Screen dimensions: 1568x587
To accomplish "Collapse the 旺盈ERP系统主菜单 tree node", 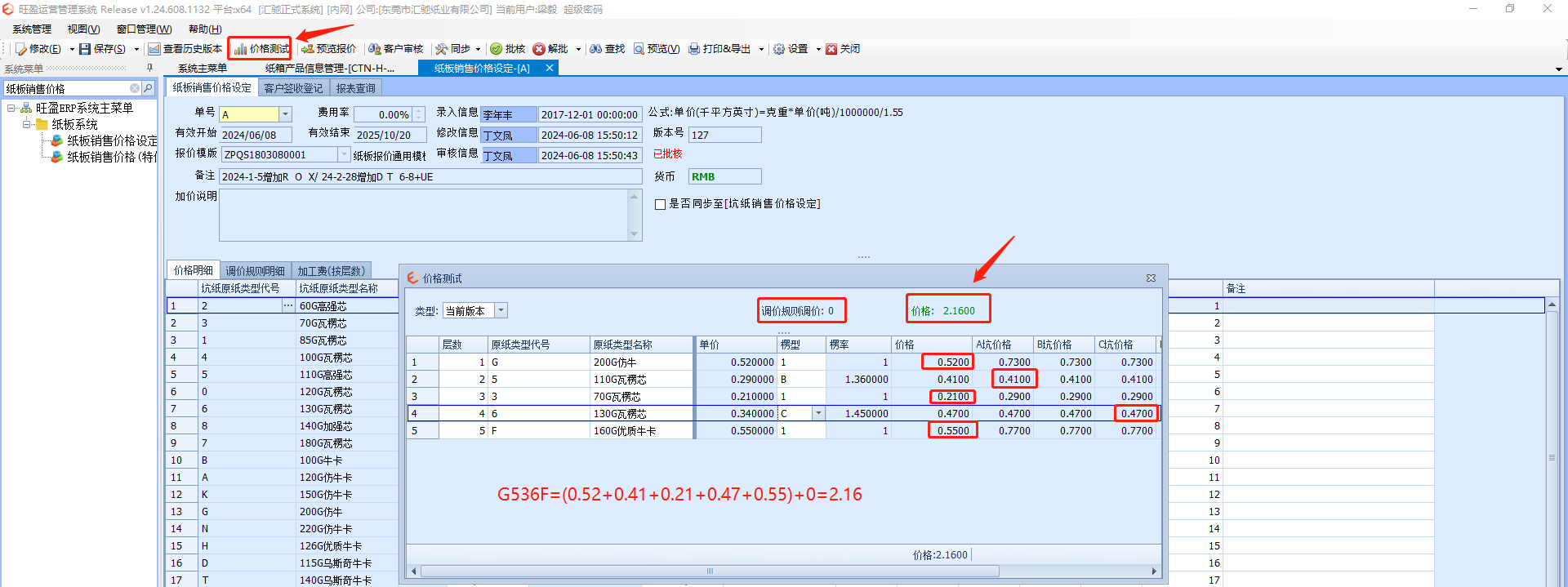I will pos(11,108).
